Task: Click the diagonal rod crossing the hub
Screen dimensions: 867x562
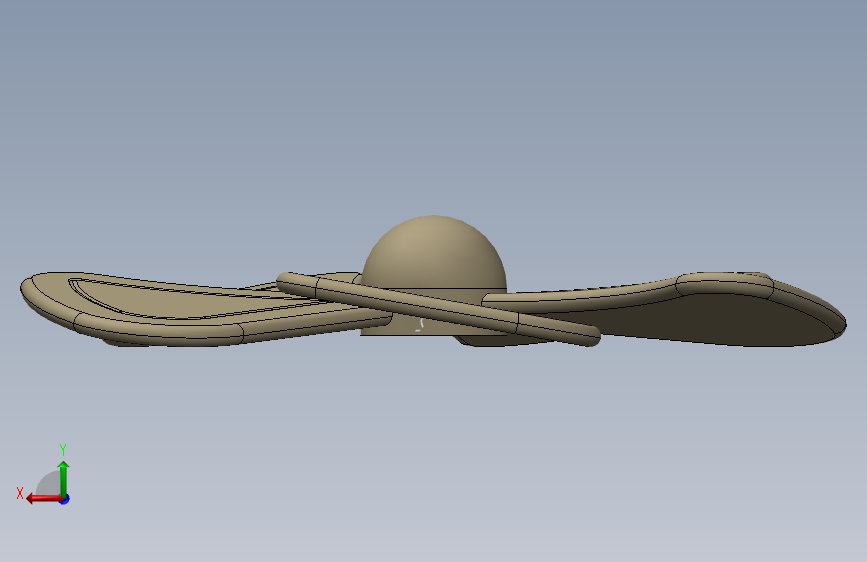Action: (438, 309)
